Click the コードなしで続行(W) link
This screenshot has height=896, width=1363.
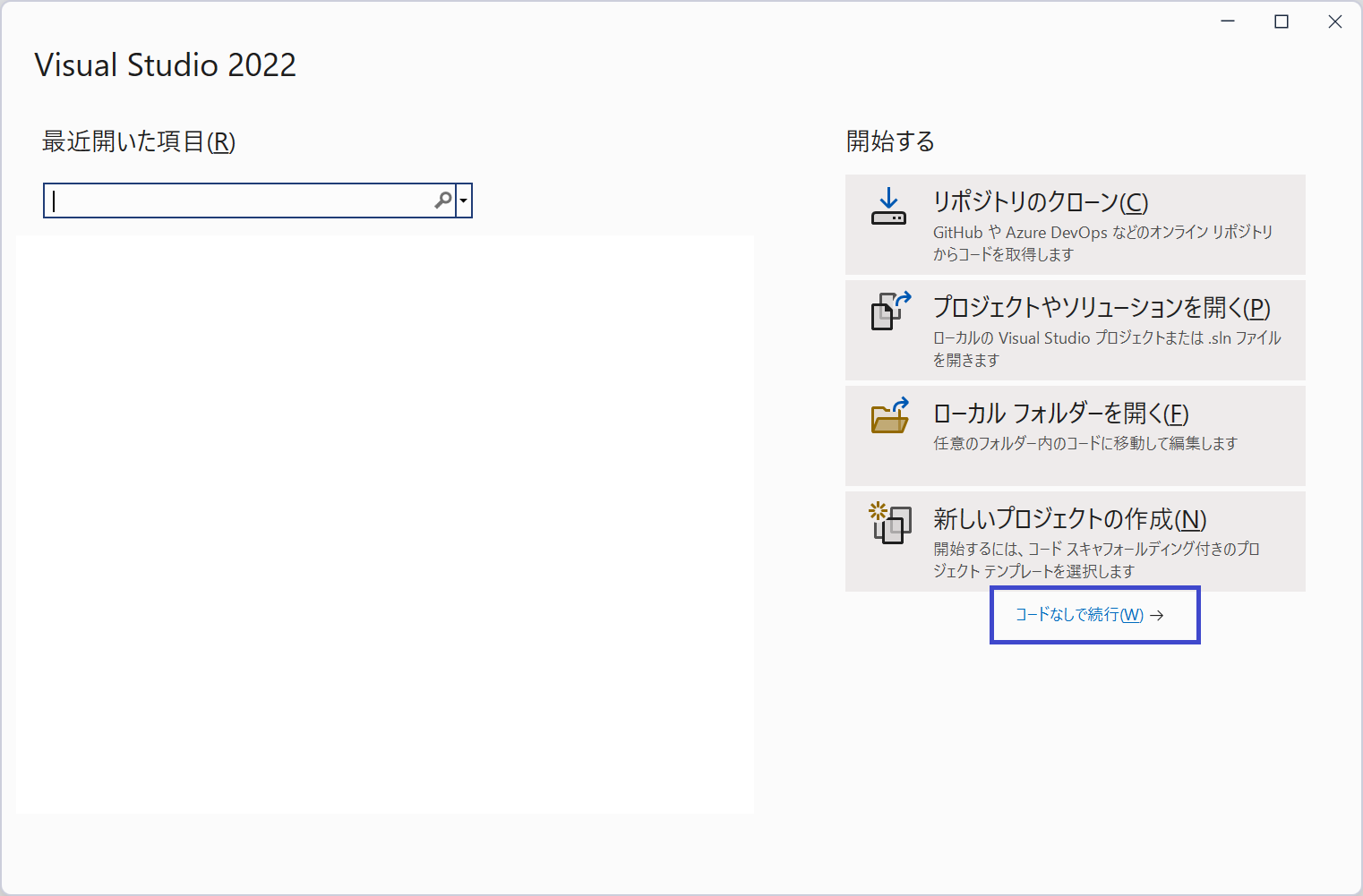tap(1089, 615)
